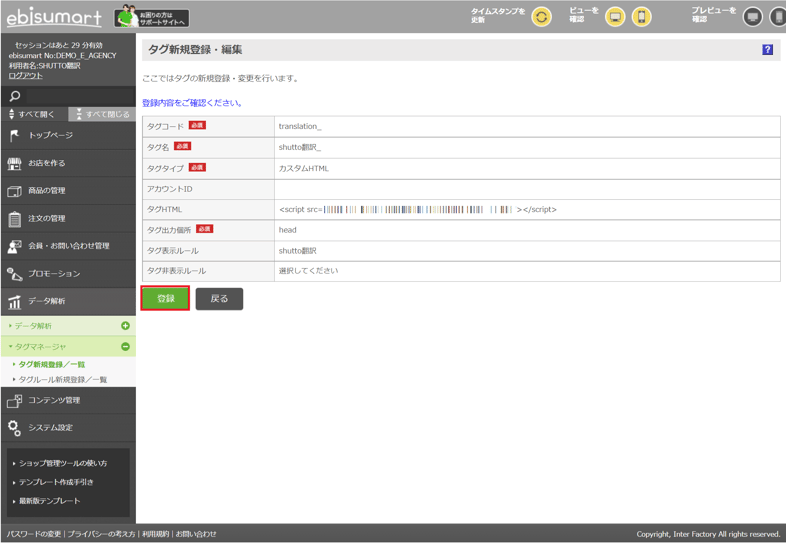This screenshot has width=786, height=544.
Task: Click パスワードの変更 footer link
Action: (34, 534)
